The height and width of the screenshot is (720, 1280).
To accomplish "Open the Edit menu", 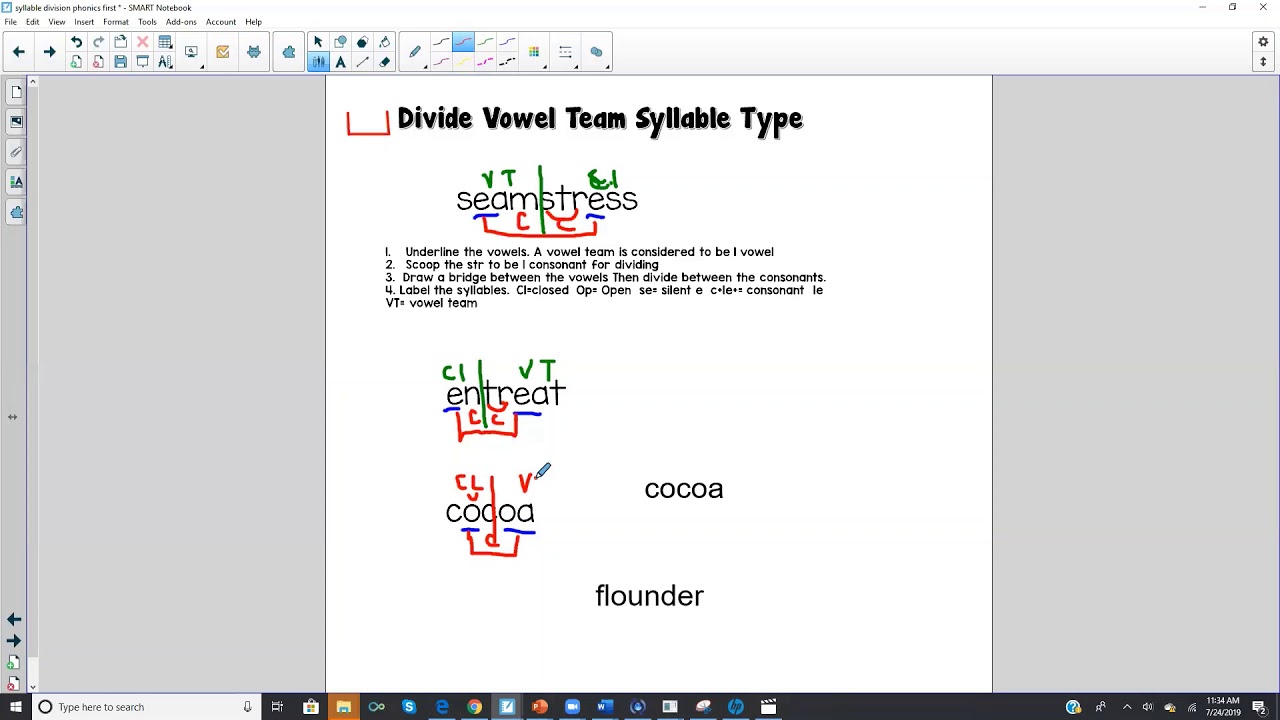I will tap(33, 22).
